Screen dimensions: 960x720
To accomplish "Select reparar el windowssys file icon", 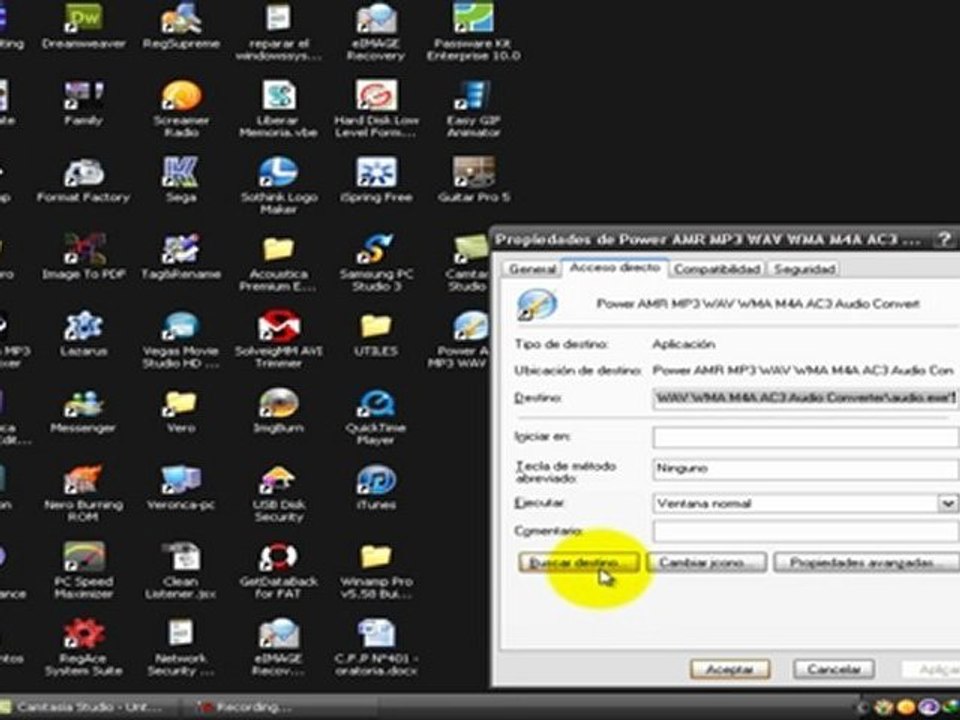I will point(279,31).
